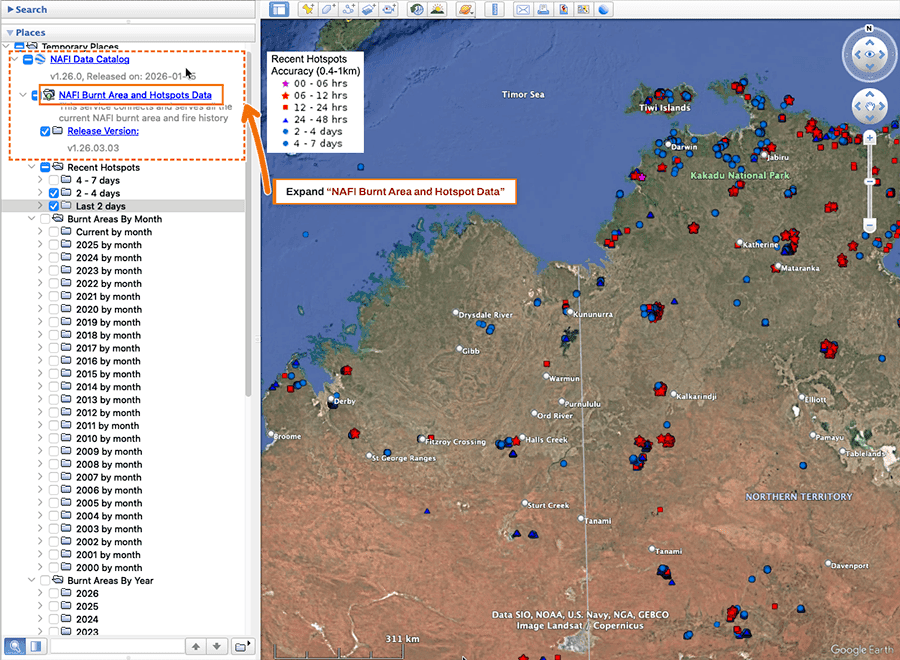
Task: Click the Broome place label
Action: [x=287, y=436]
